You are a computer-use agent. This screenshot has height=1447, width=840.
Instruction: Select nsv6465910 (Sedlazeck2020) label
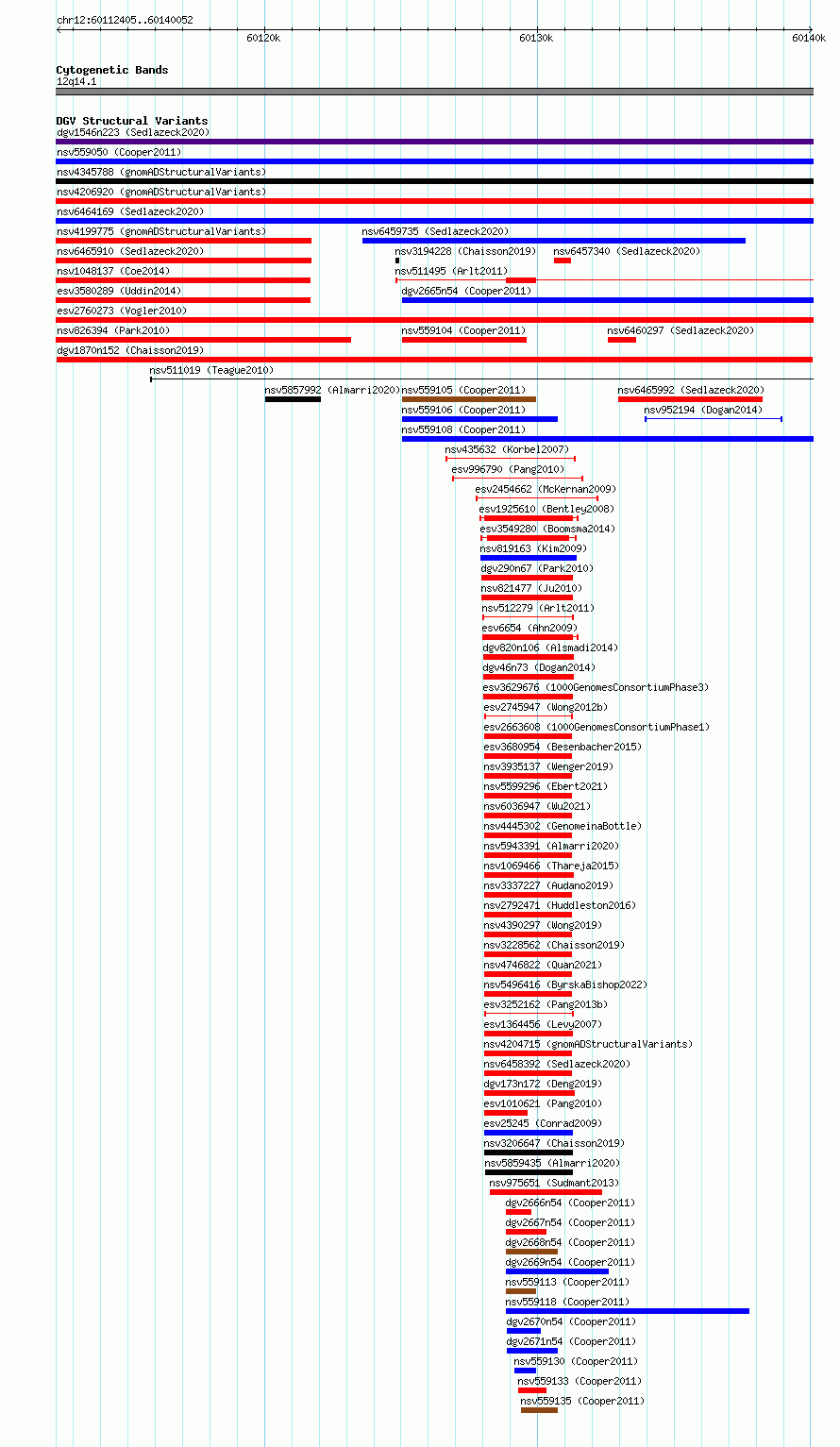[130, 251]
